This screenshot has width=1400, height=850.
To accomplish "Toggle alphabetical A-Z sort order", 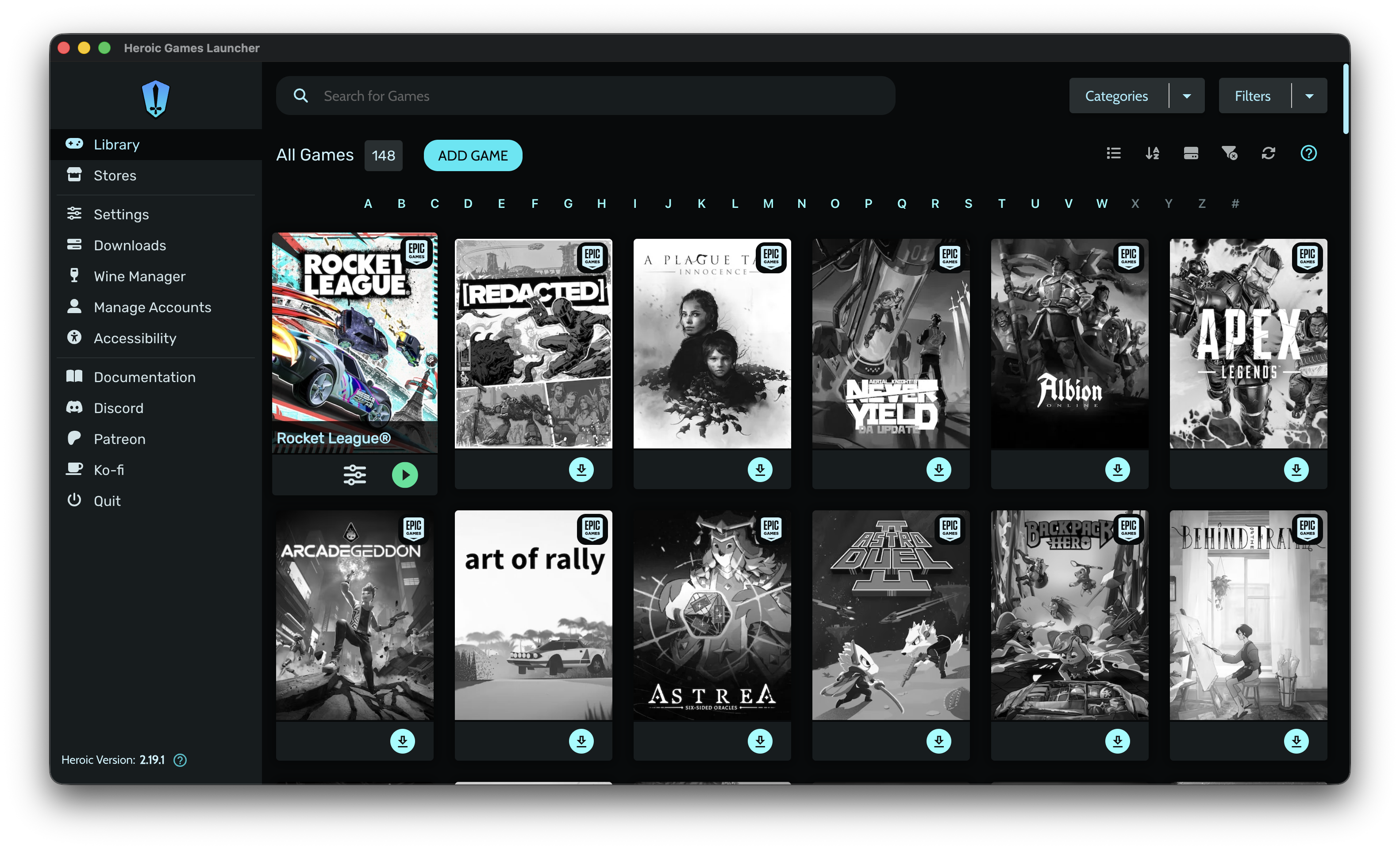I will click(x=1152, y=153).
